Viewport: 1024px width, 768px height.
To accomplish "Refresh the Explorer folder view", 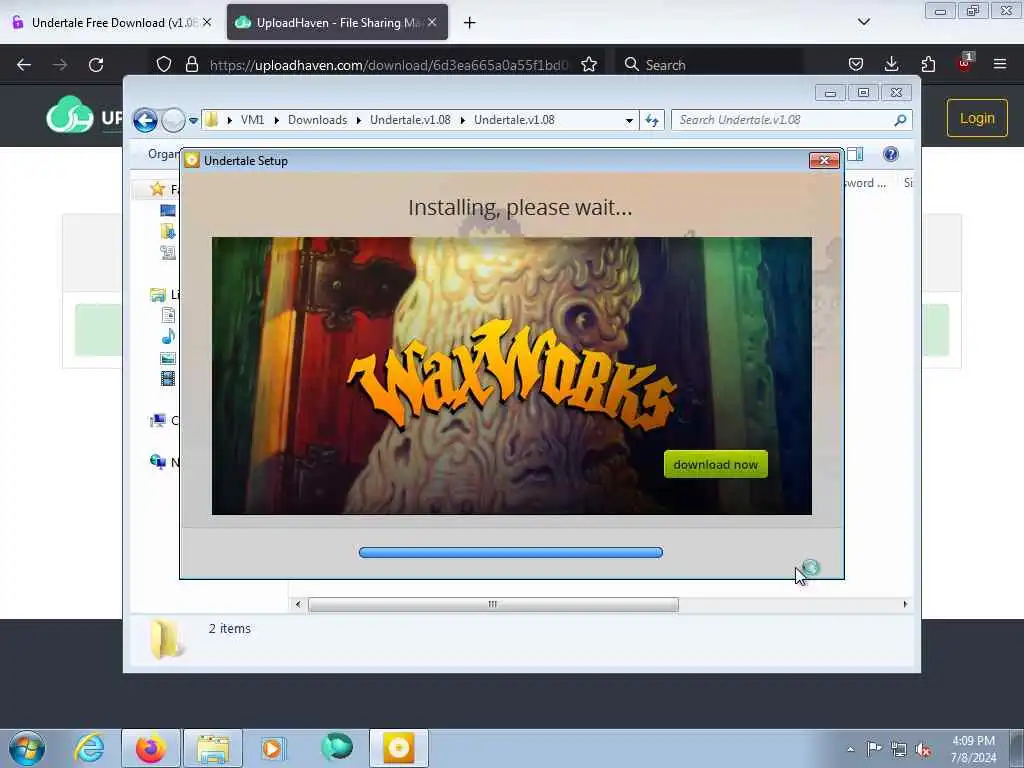I will pos(652,120).
